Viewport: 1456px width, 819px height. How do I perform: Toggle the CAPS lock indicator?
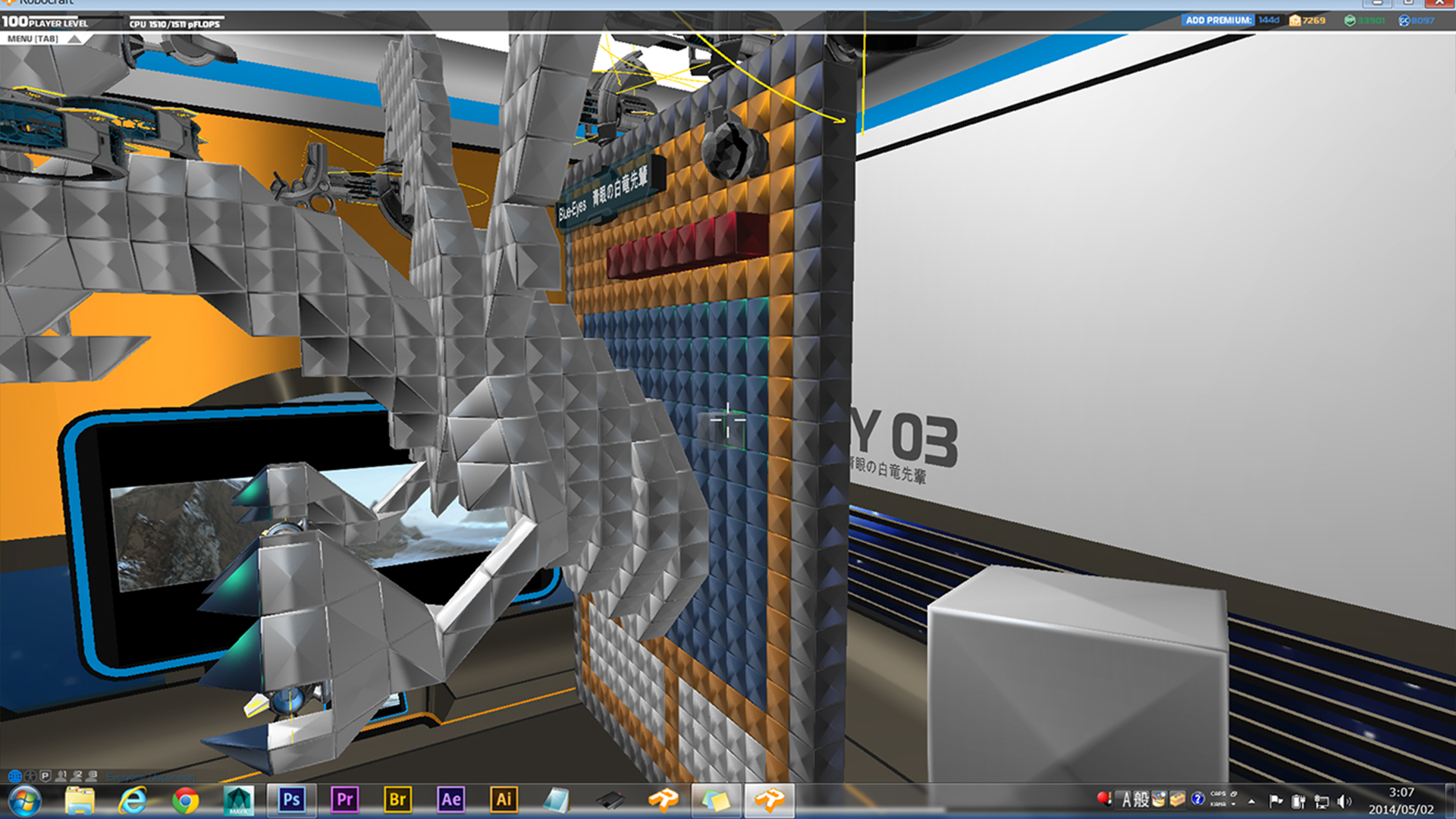click(x=1218, y=794)
